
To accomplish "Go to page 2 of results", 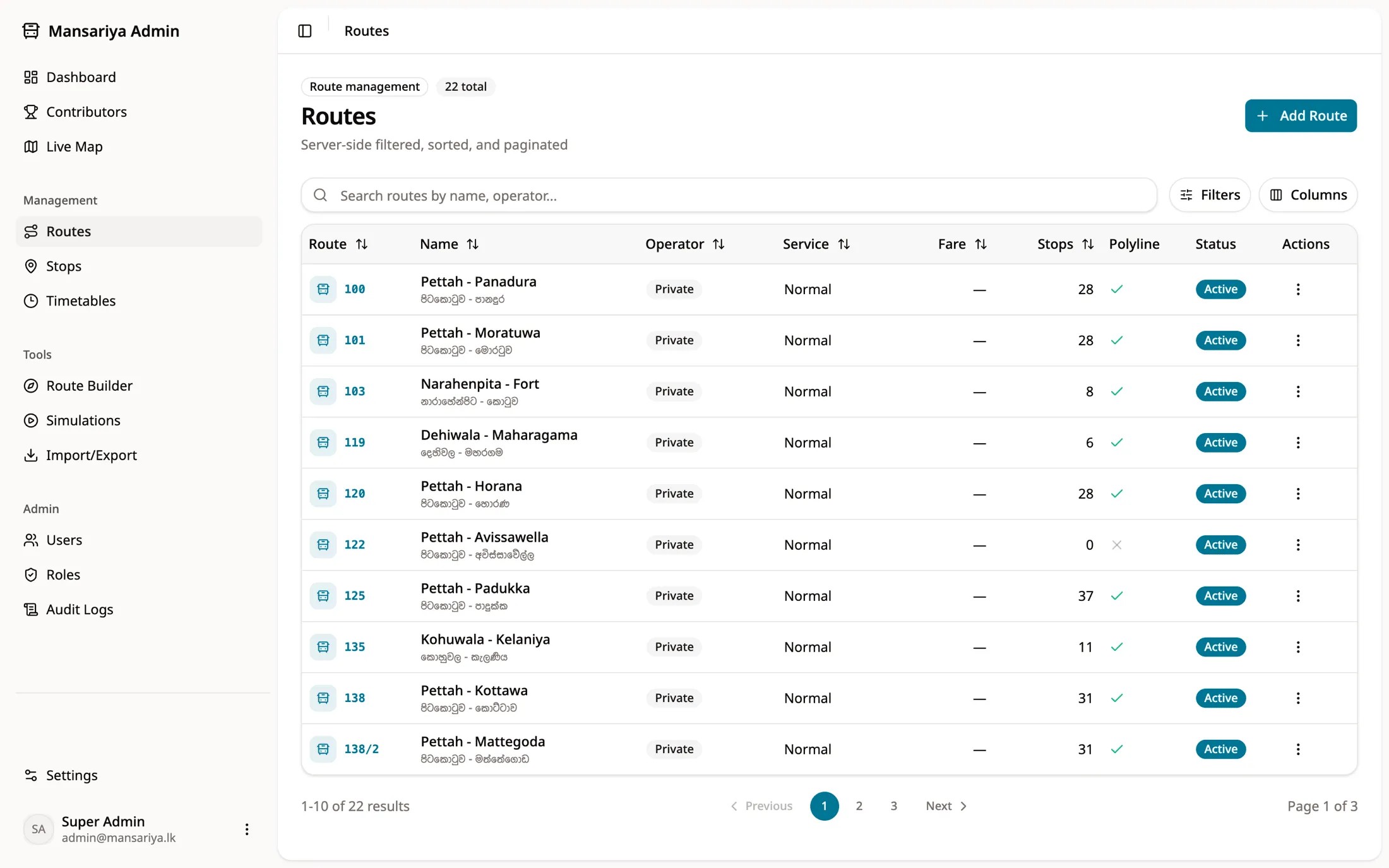I will (859, 806).
